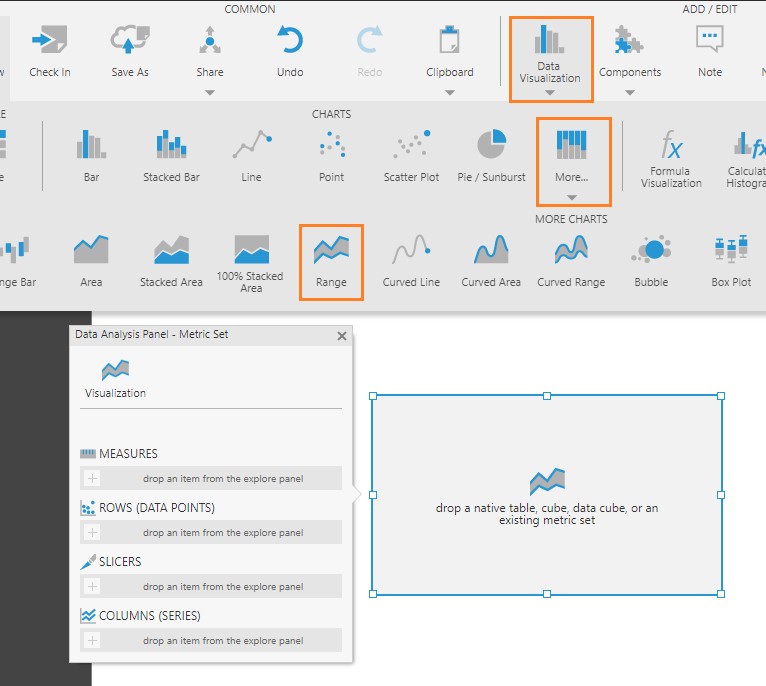The image size is (766, 686).
Task: Open the Data Visualization dropdown
Action: (x=550, y=93)
